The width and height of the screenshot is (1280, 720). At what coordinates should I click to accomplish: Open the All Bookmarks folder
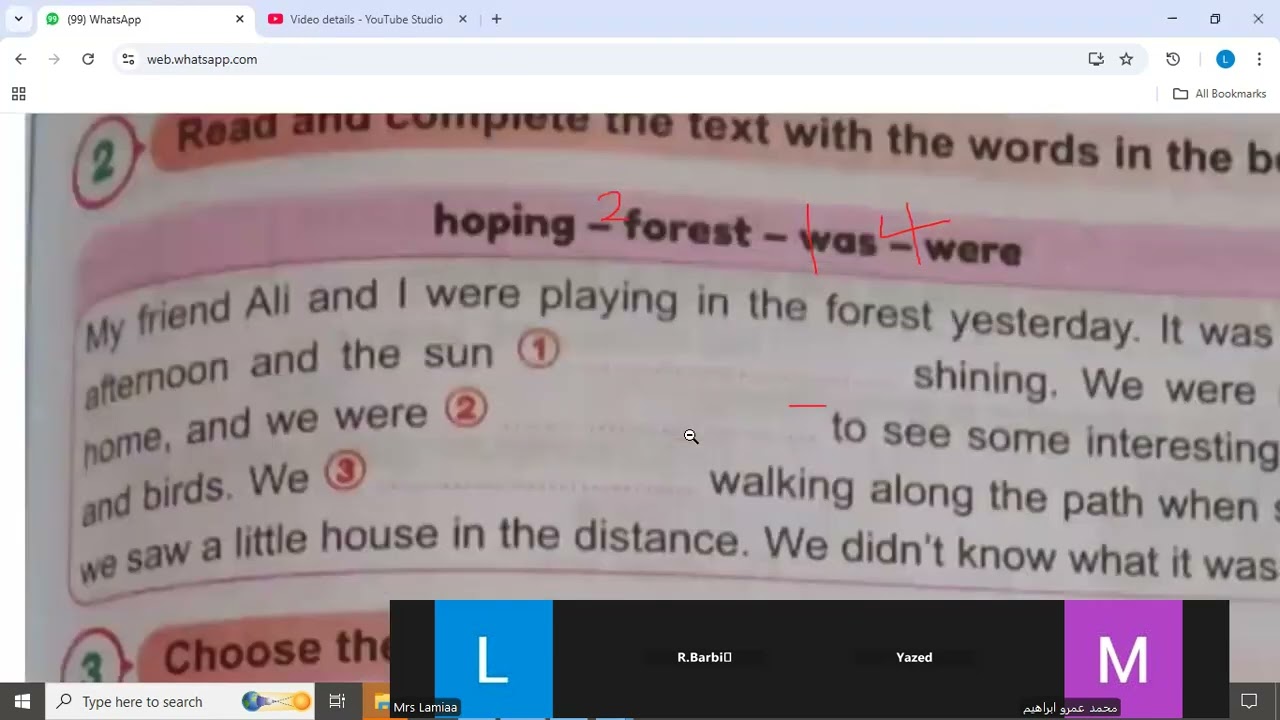pos(1220,94)
